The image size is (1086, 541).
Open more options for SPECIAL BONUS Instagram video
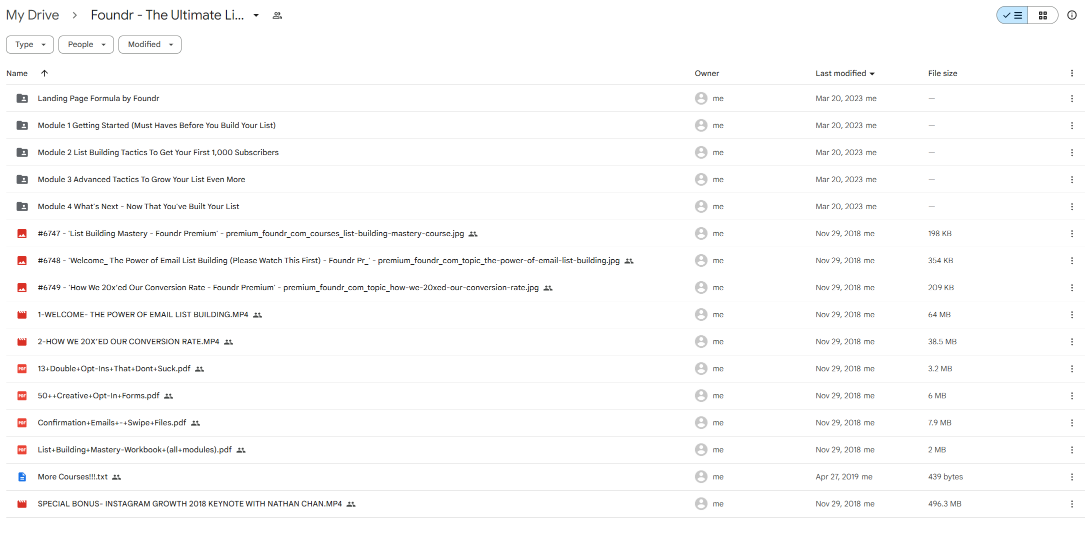(1072, 503)
